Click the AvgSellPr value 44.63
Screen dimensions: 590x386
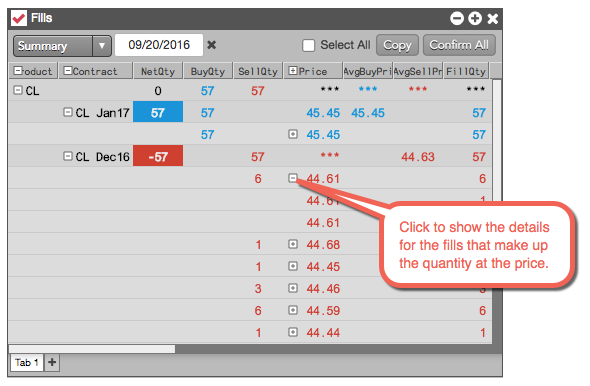418,157
